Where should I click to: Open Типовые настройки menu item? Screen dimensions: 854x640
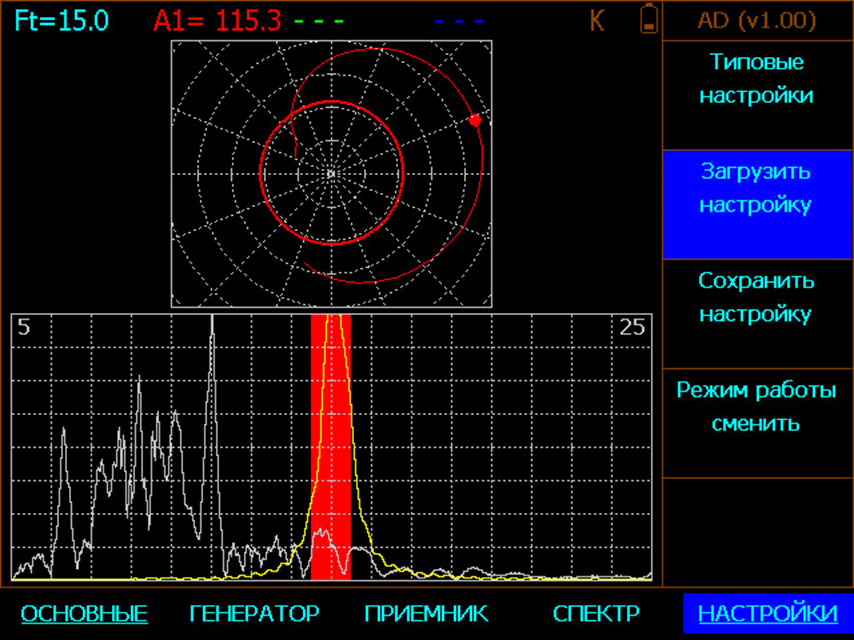pos(756,79)
